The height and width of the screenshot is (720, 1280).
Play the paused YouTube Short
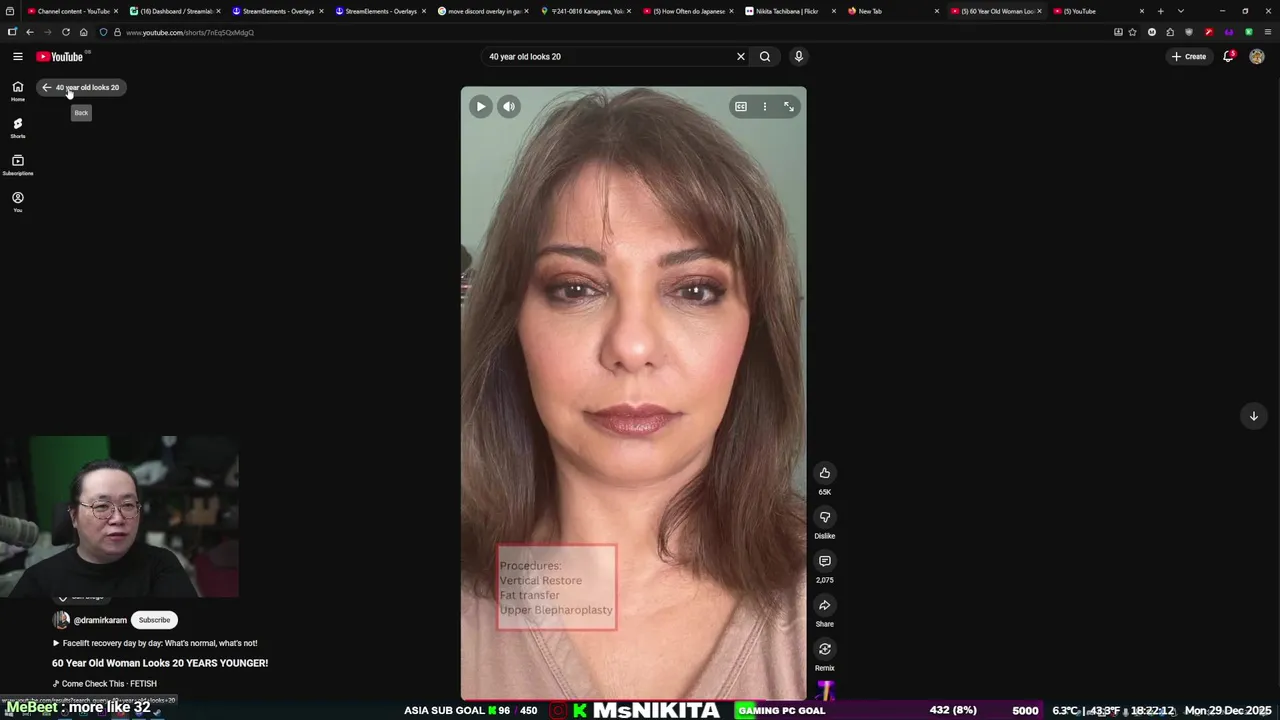[x=481, y=106]
